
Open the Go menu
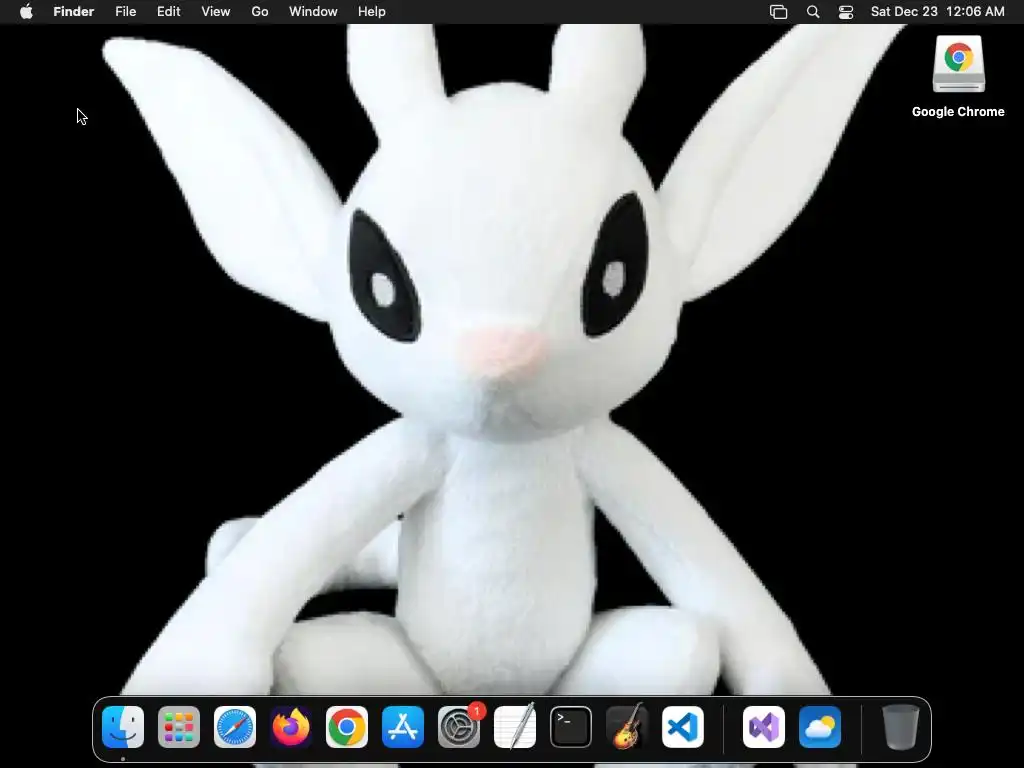click(260, 12)
